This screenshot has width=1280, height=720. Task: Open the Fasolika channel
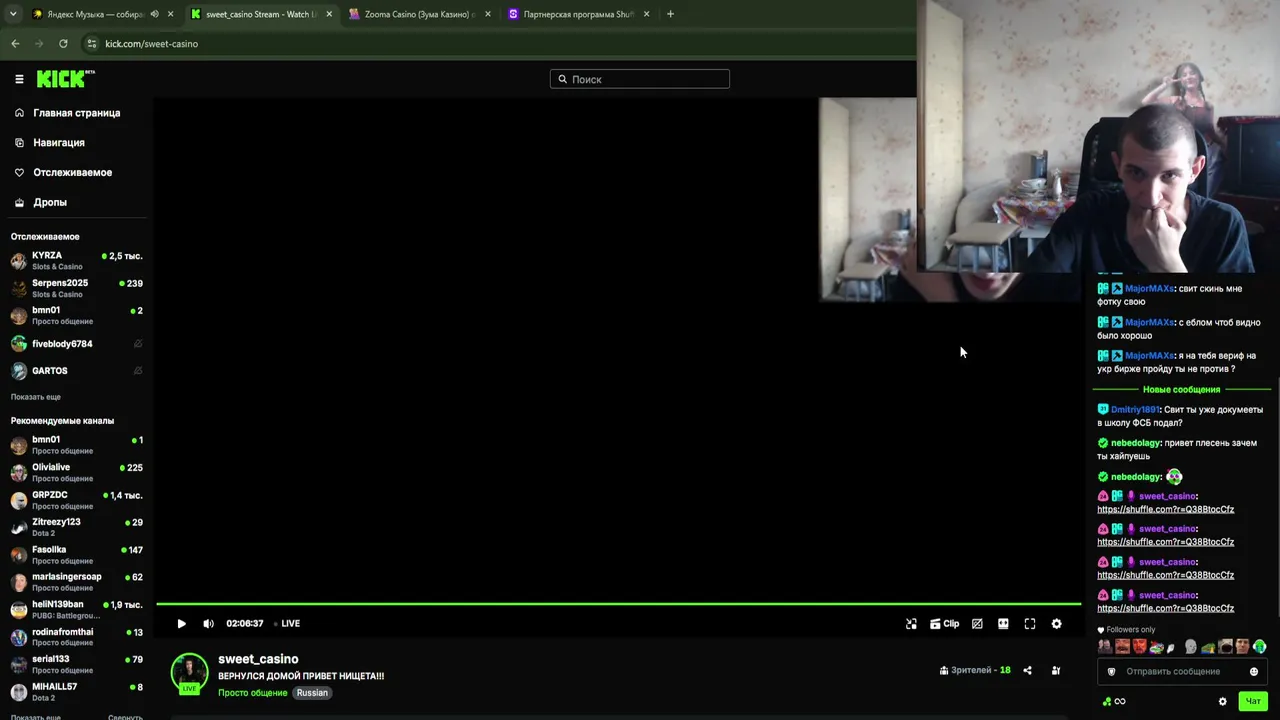[x=77, y=555]
